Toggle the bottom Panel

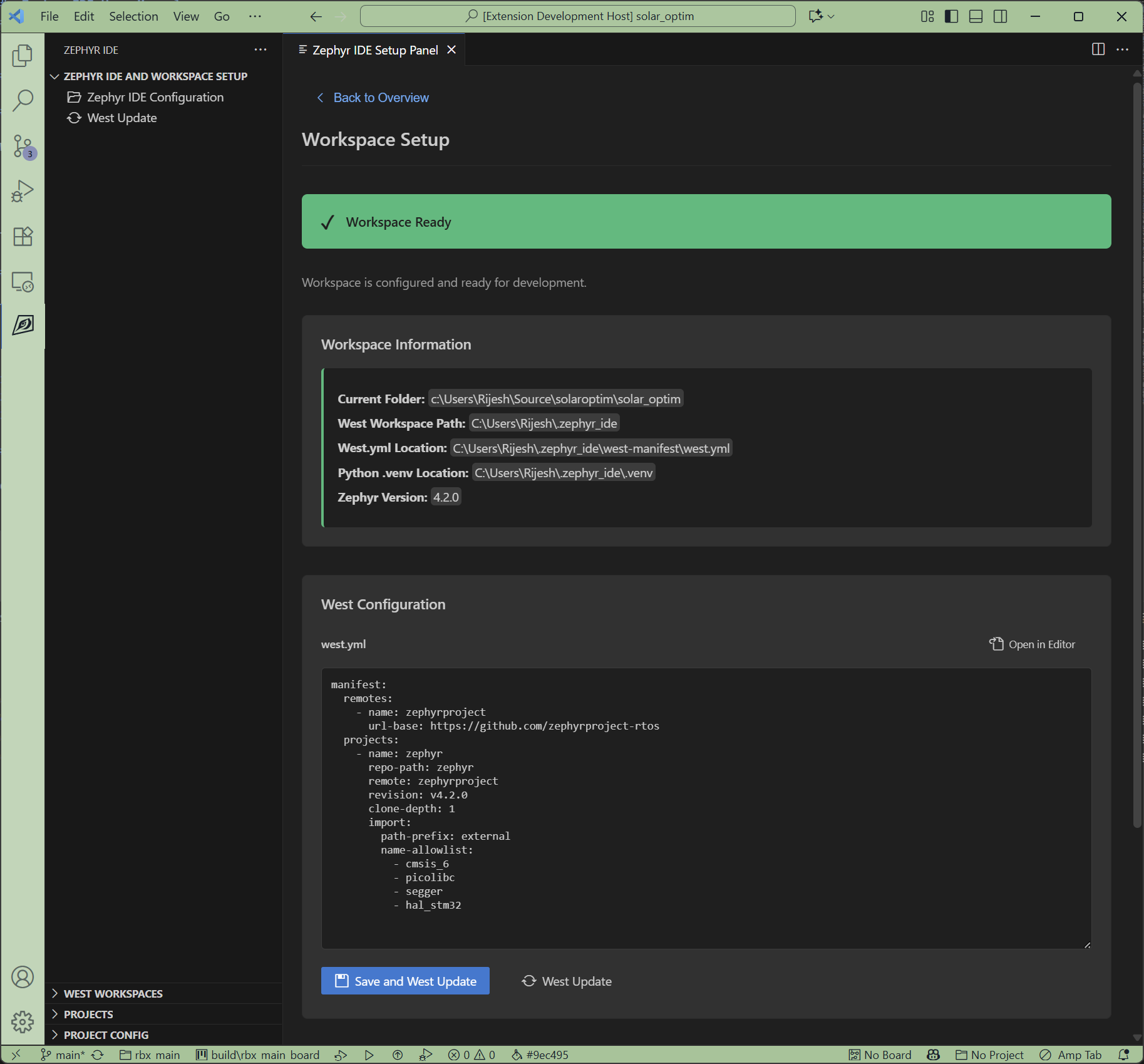pyautogui.click(x=976, y=16)
